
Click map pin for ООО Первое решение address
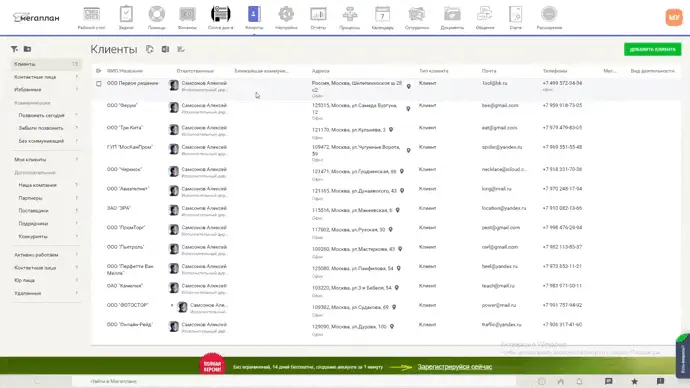[409, 86]
